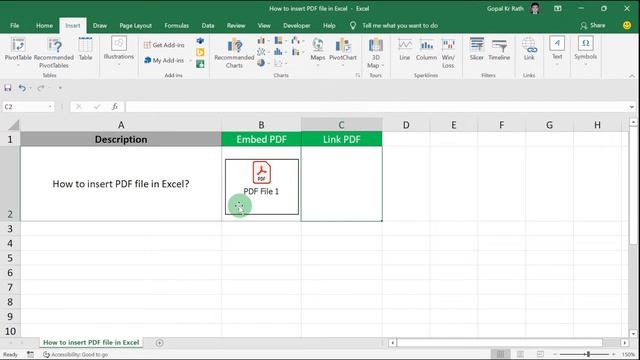The image size is (640, 360).
Task: Open Ribbon Display Options
Action: coord(558,8)
